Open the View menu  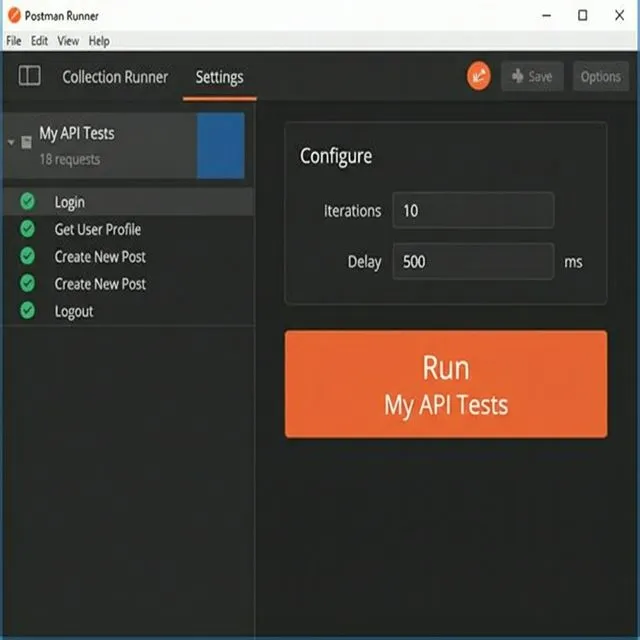68,41
